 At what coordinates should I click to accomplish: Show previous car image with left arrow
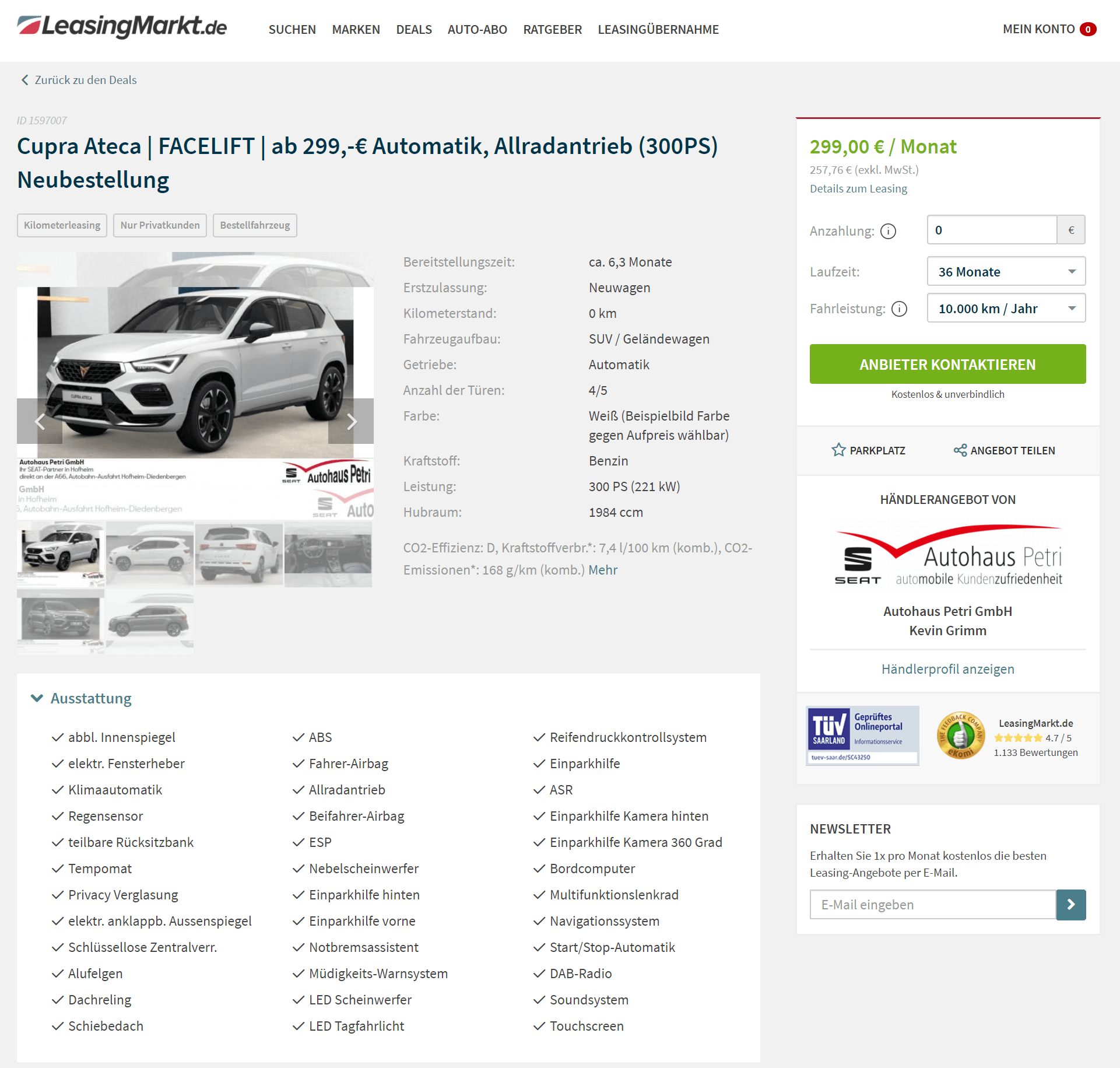[40, 421]
